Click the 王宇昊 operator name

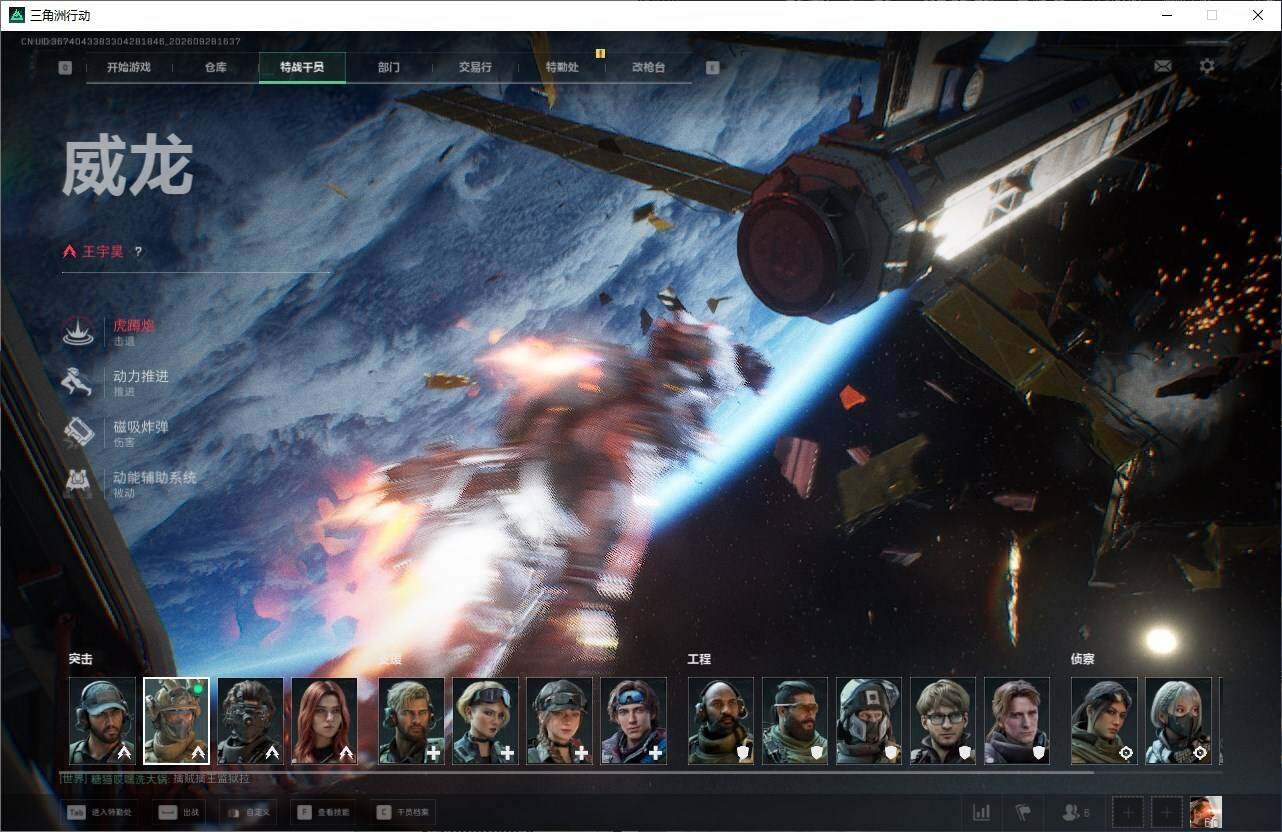click(103, 252)
